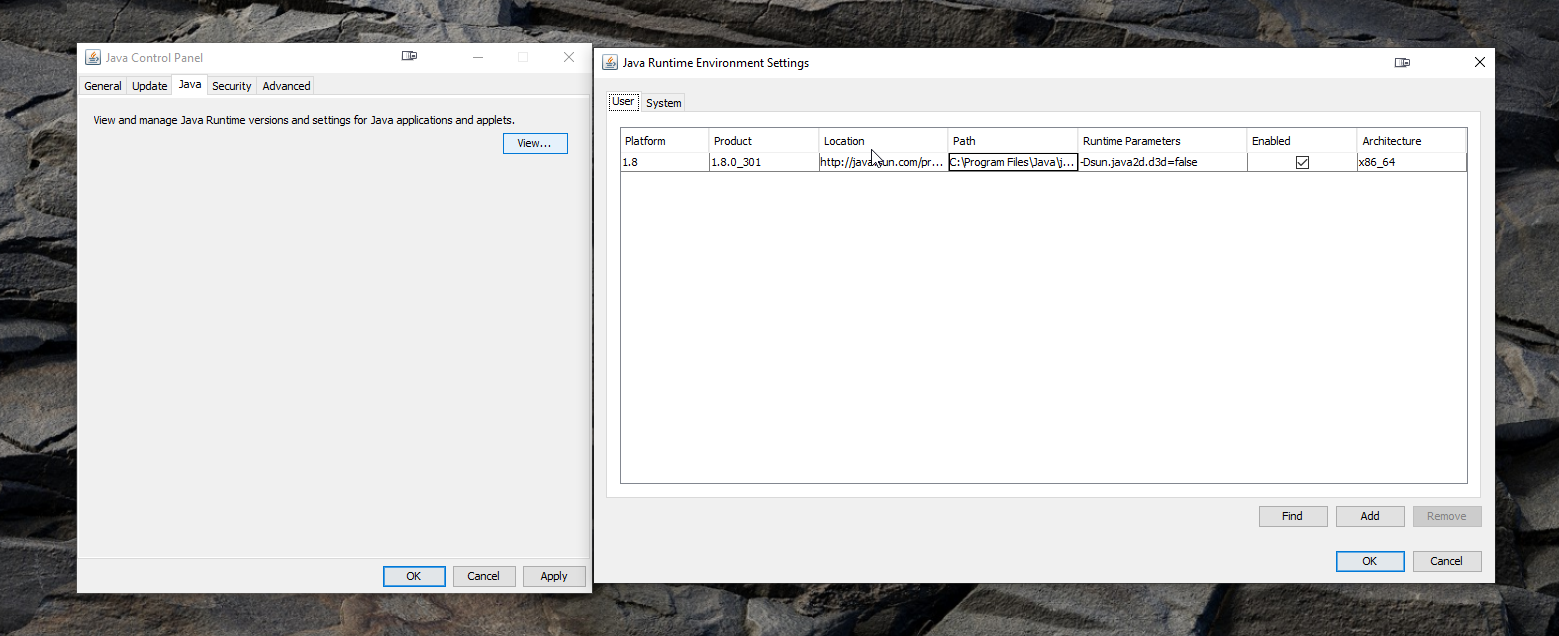Click Java icon in Runtime Environment Settings title
The width and height of the screenshot is (1559, 636).
pos(610,62)
